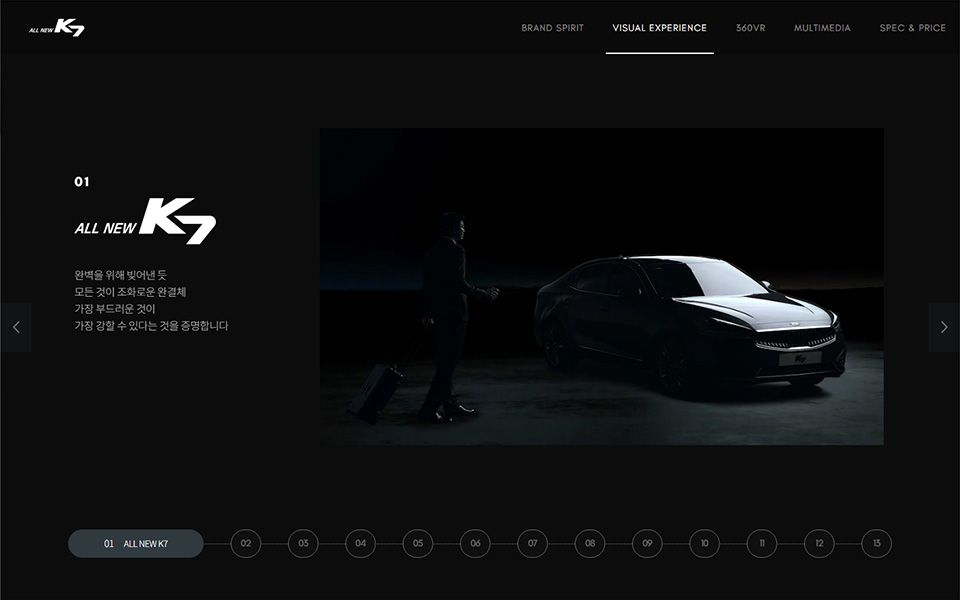Select the active 01 All New K7 step
Image resolution: width=960 pixels, height=600 pixels.
[x=136, y=544]
